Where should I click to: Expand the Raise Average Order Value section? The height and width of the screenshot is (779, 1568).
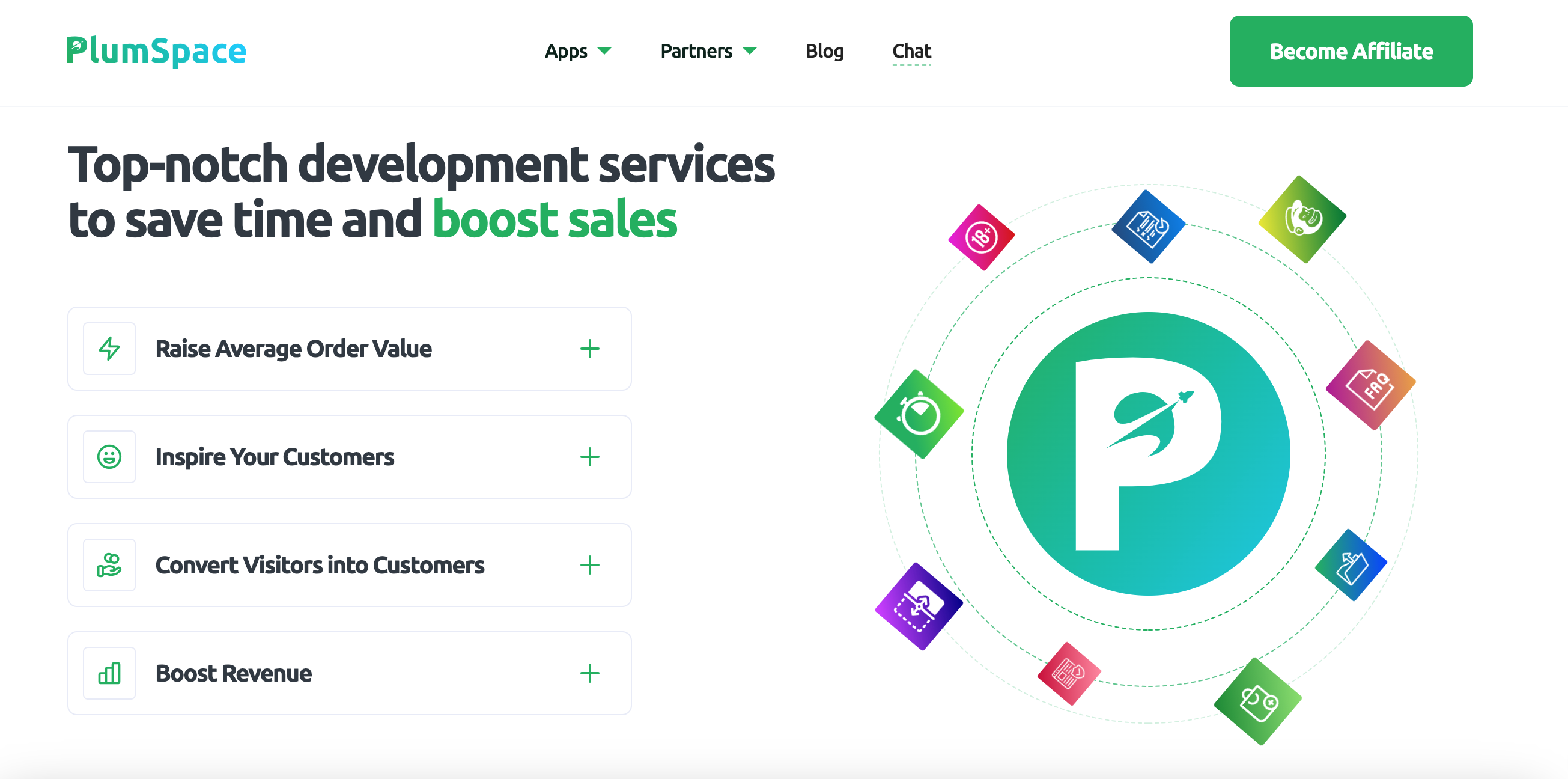[589, 349]
